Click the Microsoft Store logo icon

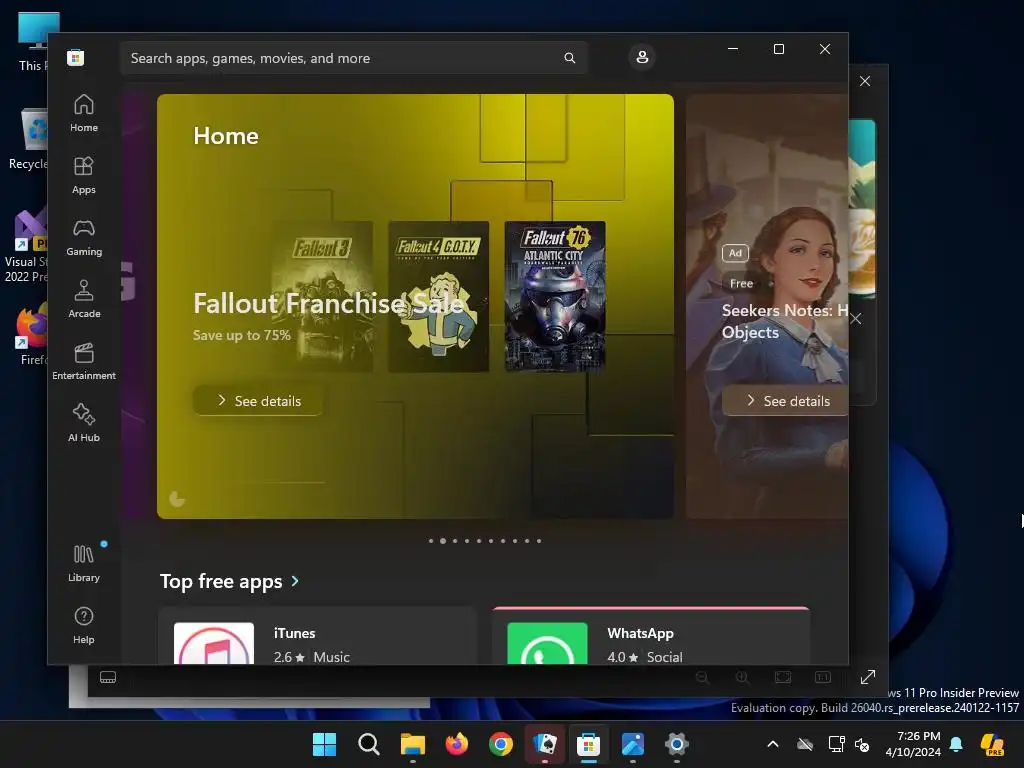coord(76,57)
